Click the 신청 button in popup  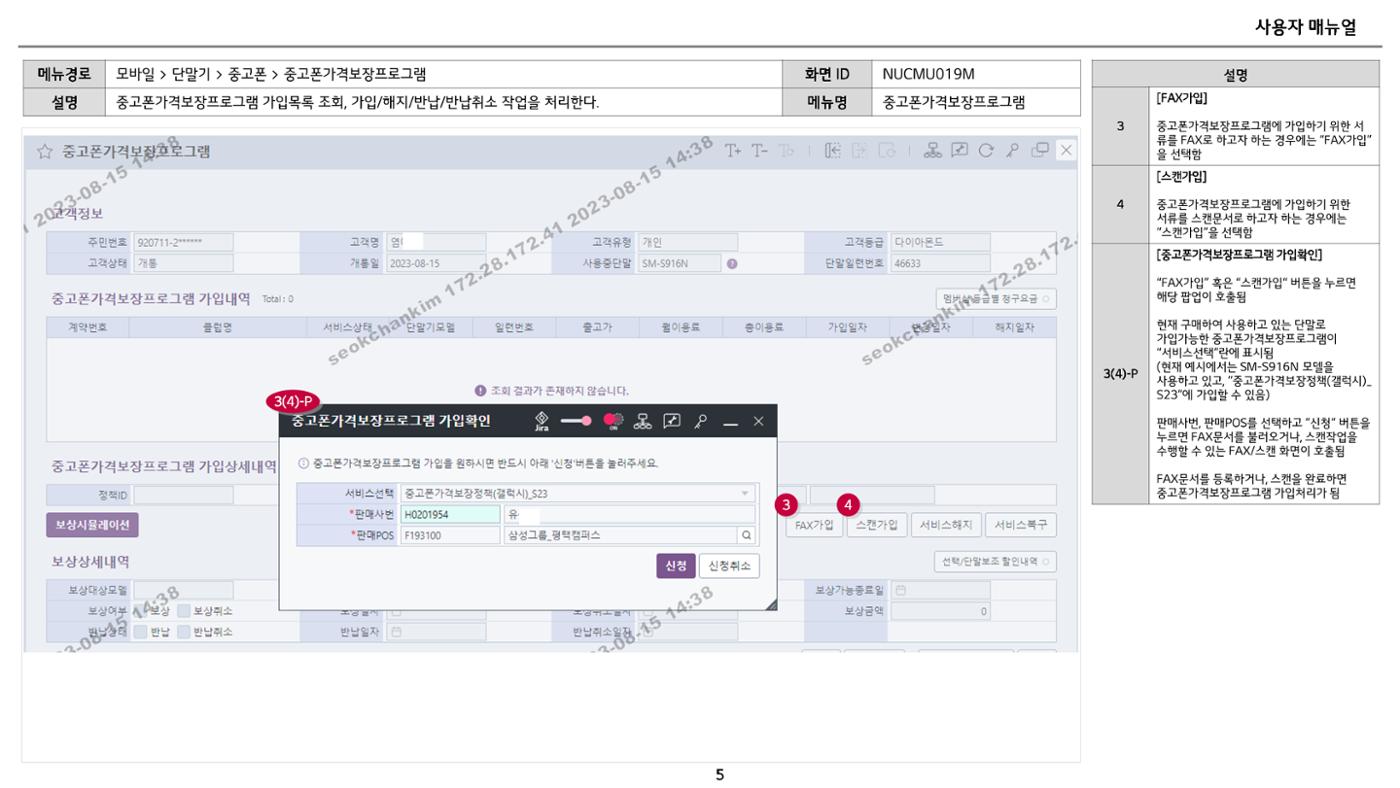point(675,566)
